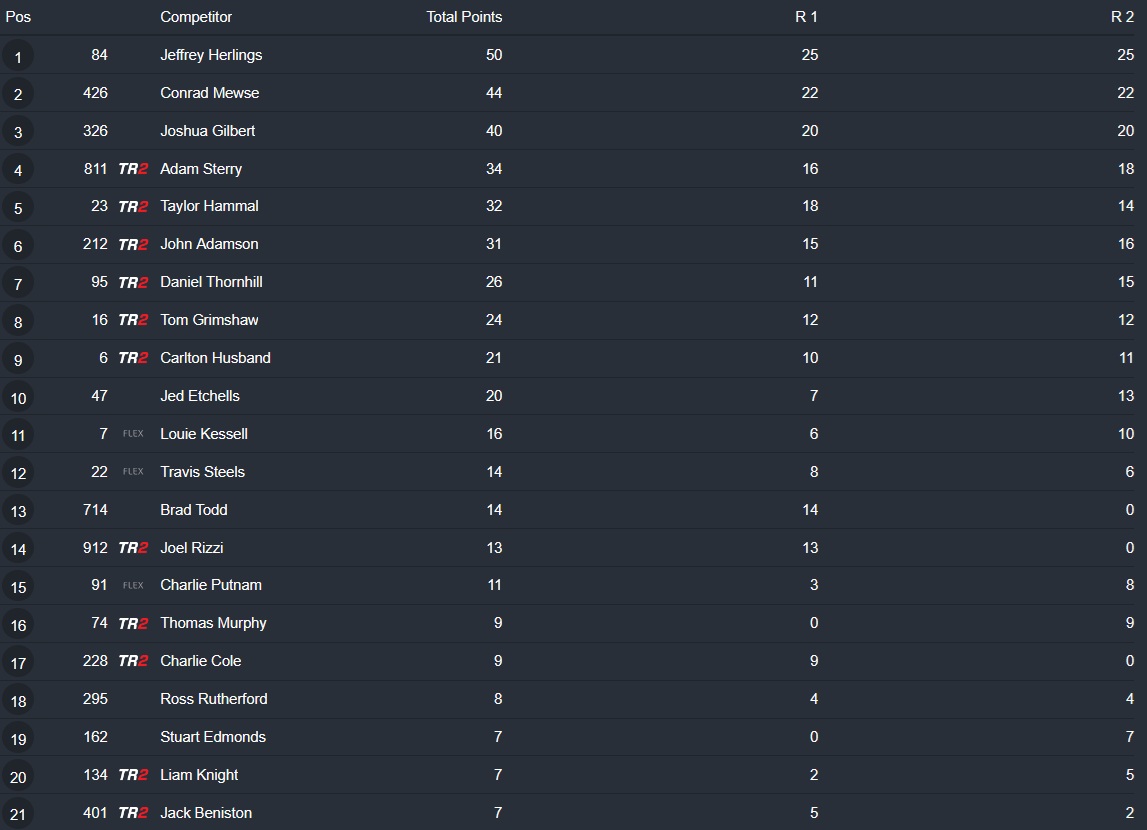Click the position 10 circle badge
Viewport: 1147px width, 830px height.
pyautogui.click(x=18, y=397)
